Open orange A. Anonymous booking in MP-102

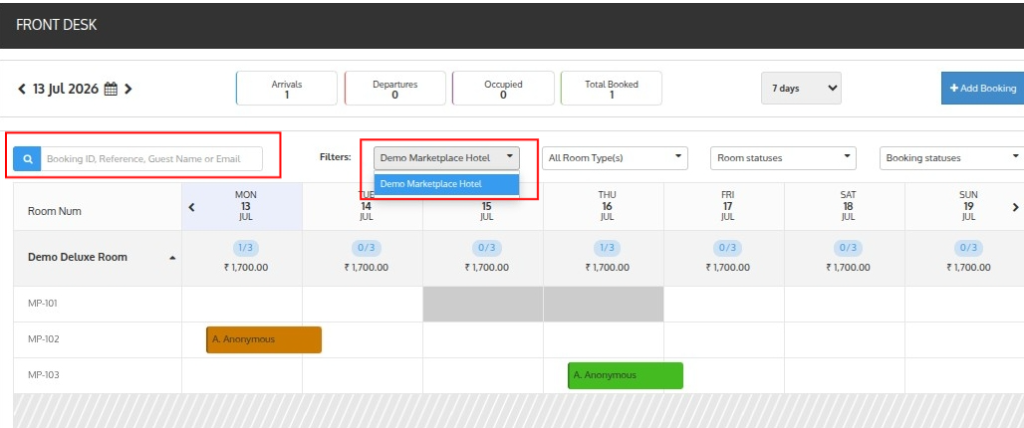click(x=264, y=340)
